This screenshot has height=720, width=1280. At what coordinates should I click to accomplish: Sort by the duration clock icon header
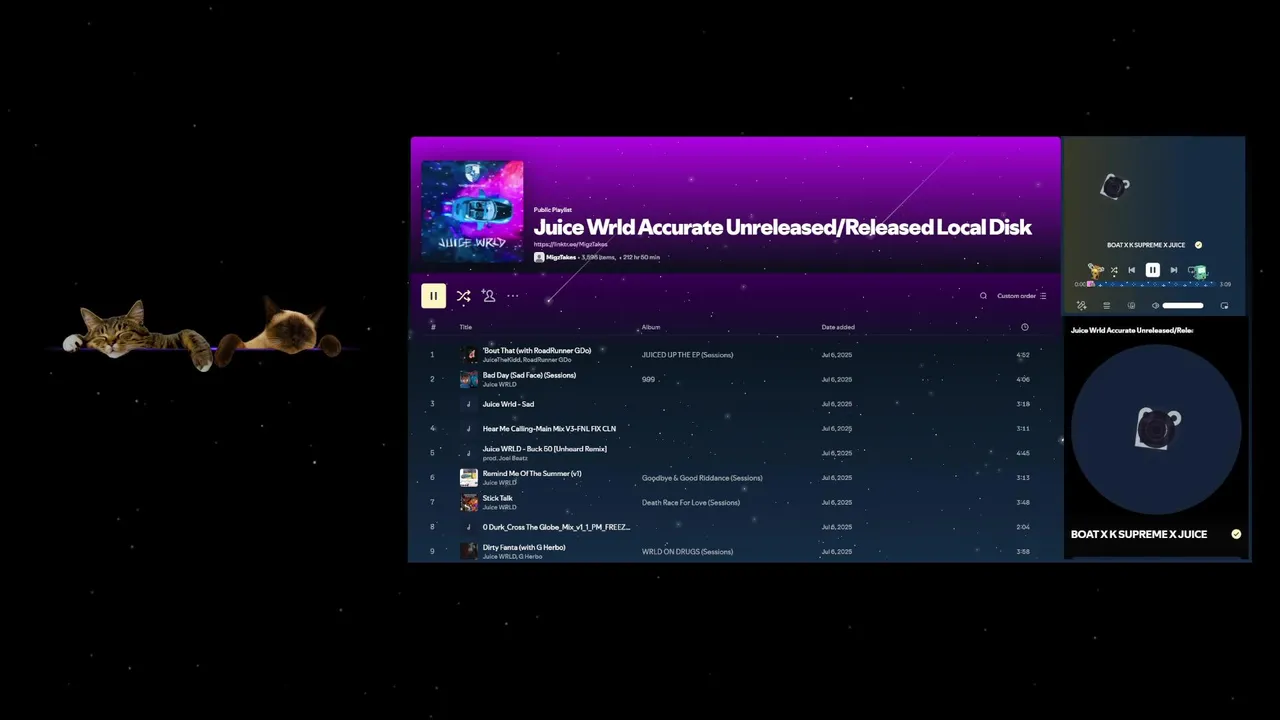point(1024,327)
